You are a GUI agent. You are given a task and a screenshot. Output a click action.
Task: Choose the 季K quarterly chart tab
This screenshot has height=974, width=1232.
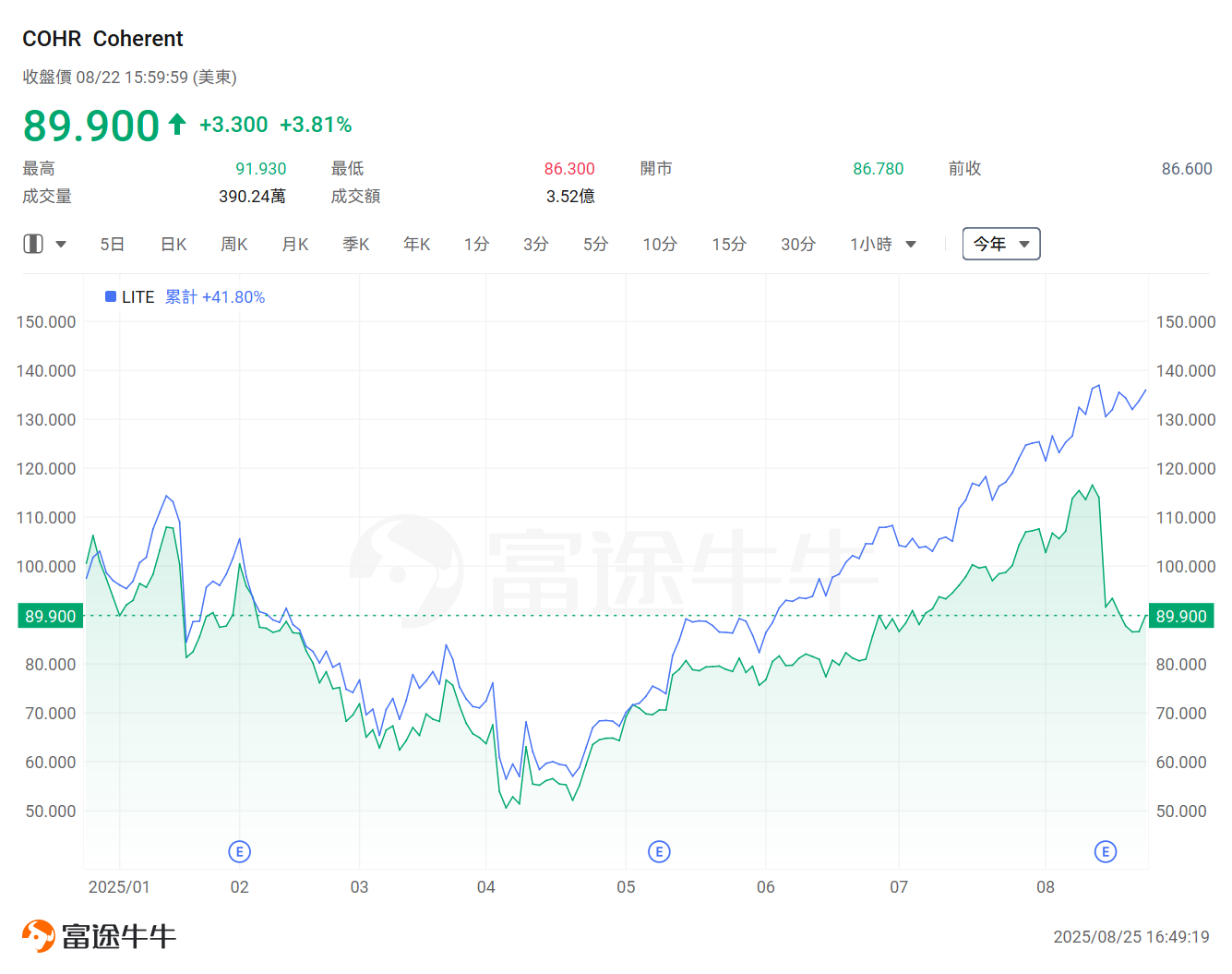356,244
